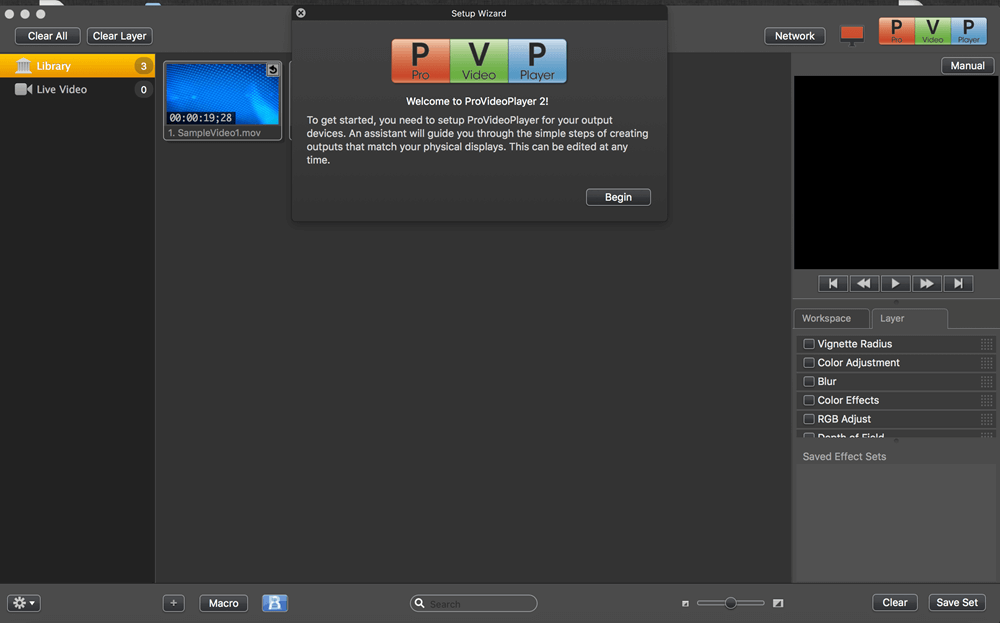This screenshot has height=623, width=1000.
Task: Skip to next clip in transport
Action: point(958,283)
